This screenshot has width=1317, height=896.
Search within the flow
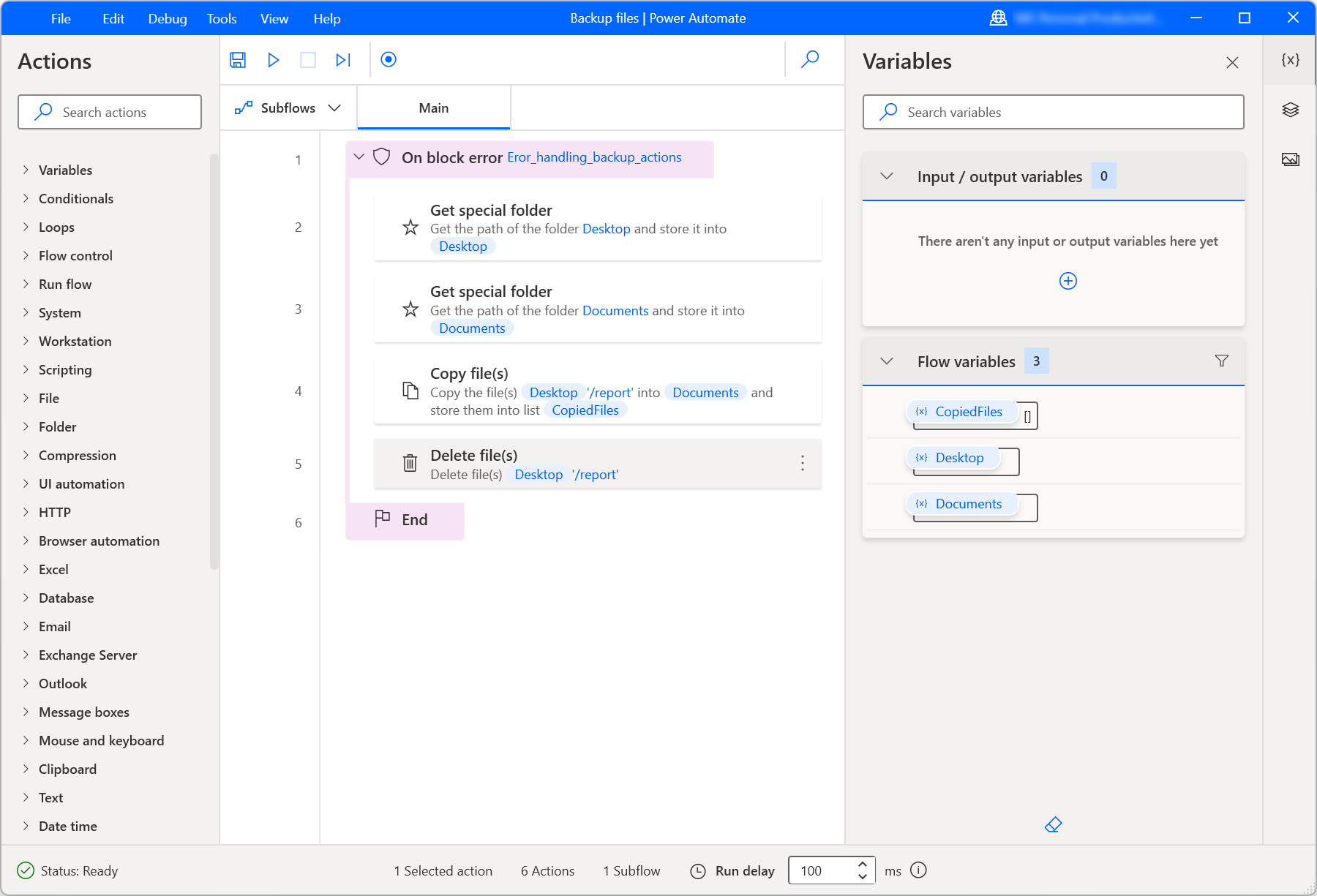click(809, 60)
